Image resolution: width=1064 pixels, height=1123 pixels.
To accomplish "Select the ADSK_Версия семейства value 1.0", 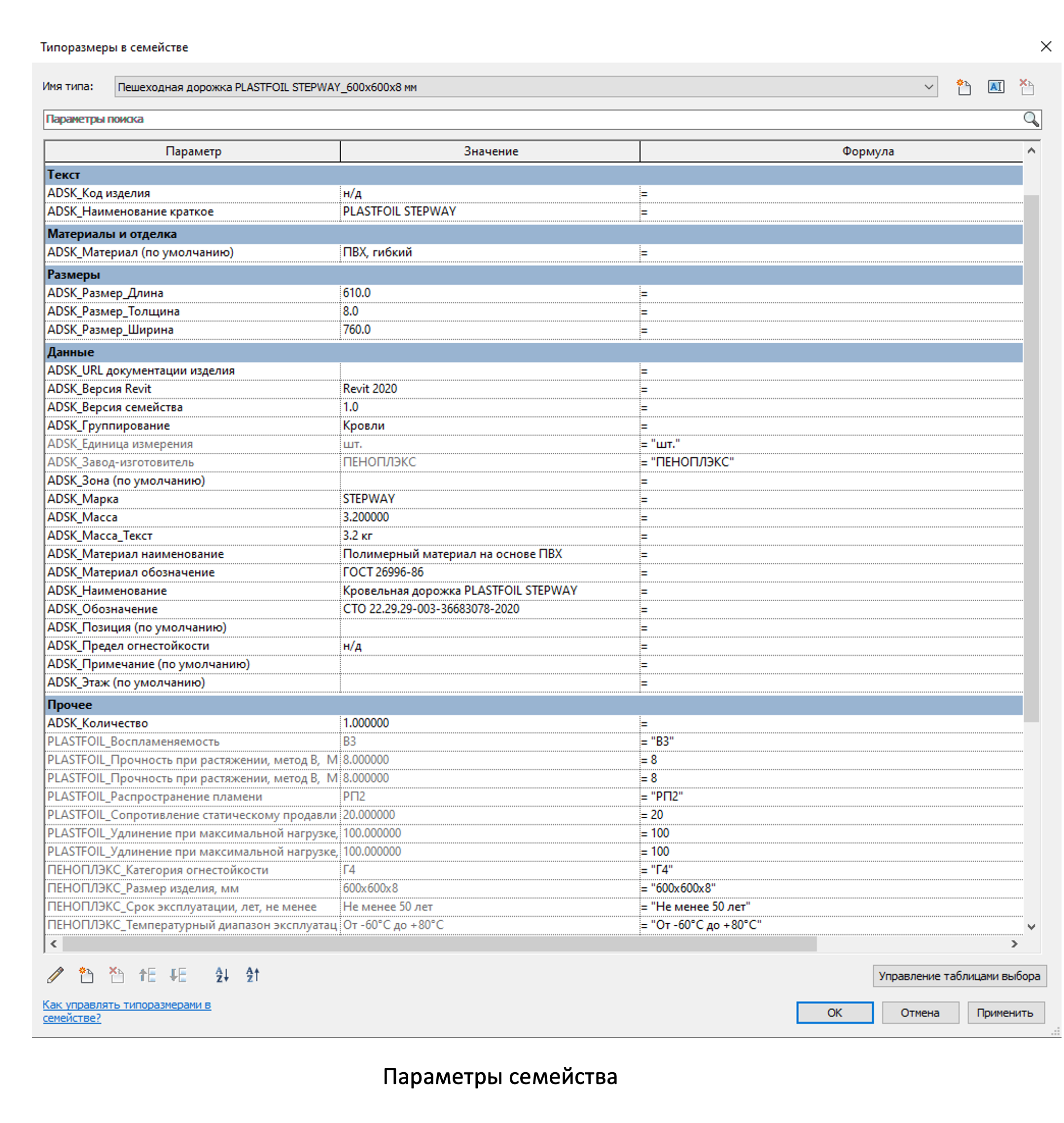I will [490, 407].
